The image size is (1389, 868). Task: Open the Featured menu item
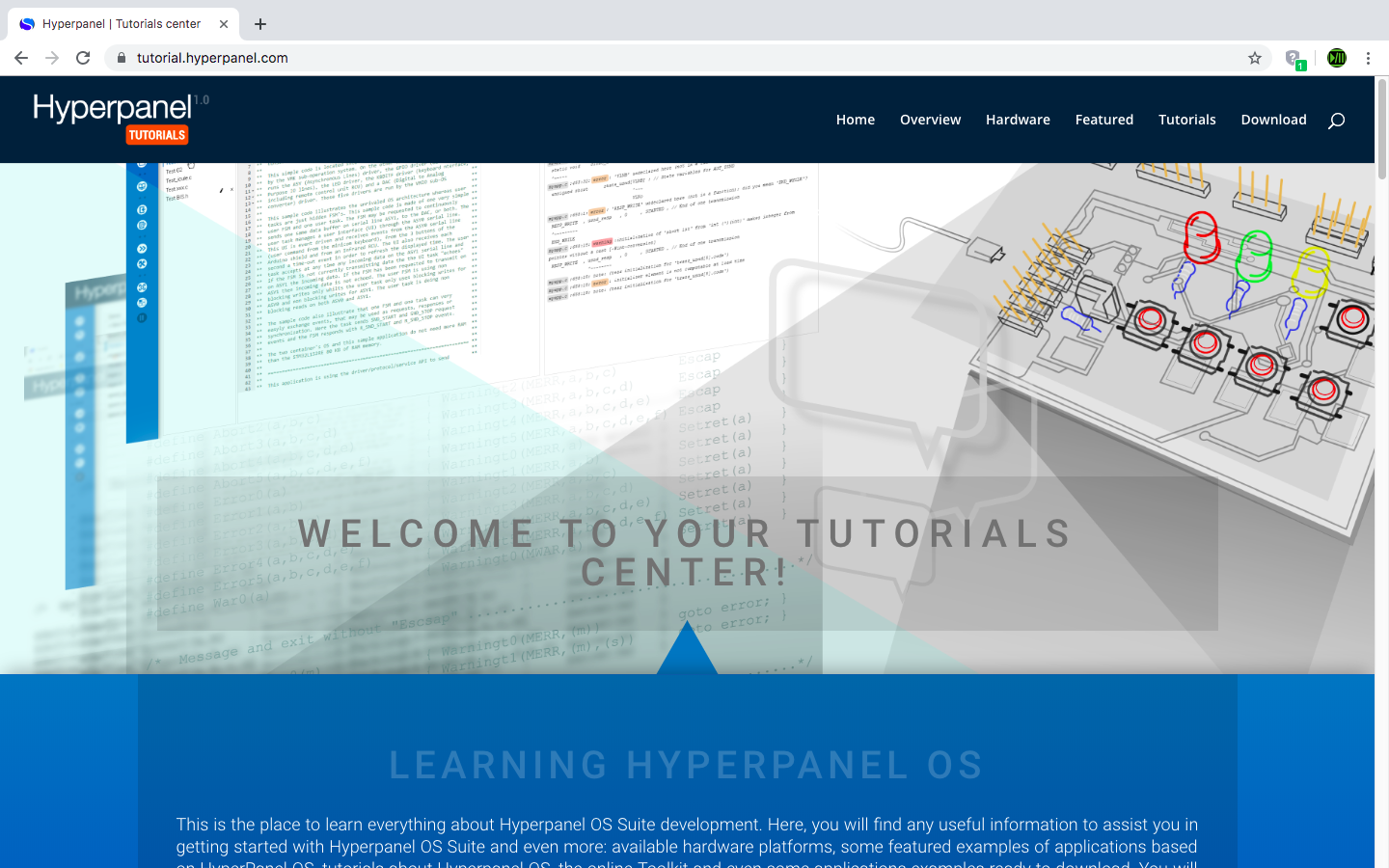coord(1104,120)
